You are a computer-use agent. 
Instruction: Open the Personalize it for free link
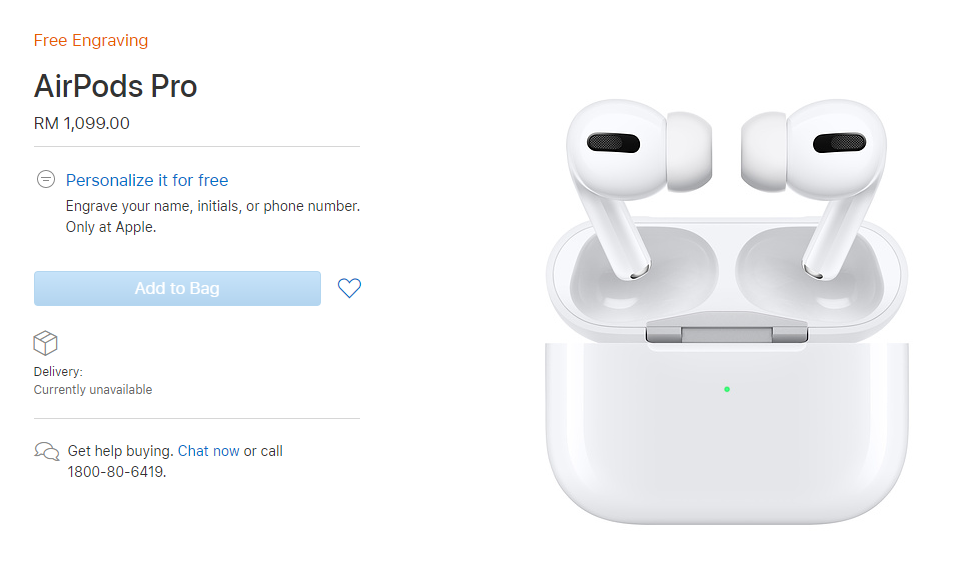point(147,181)
